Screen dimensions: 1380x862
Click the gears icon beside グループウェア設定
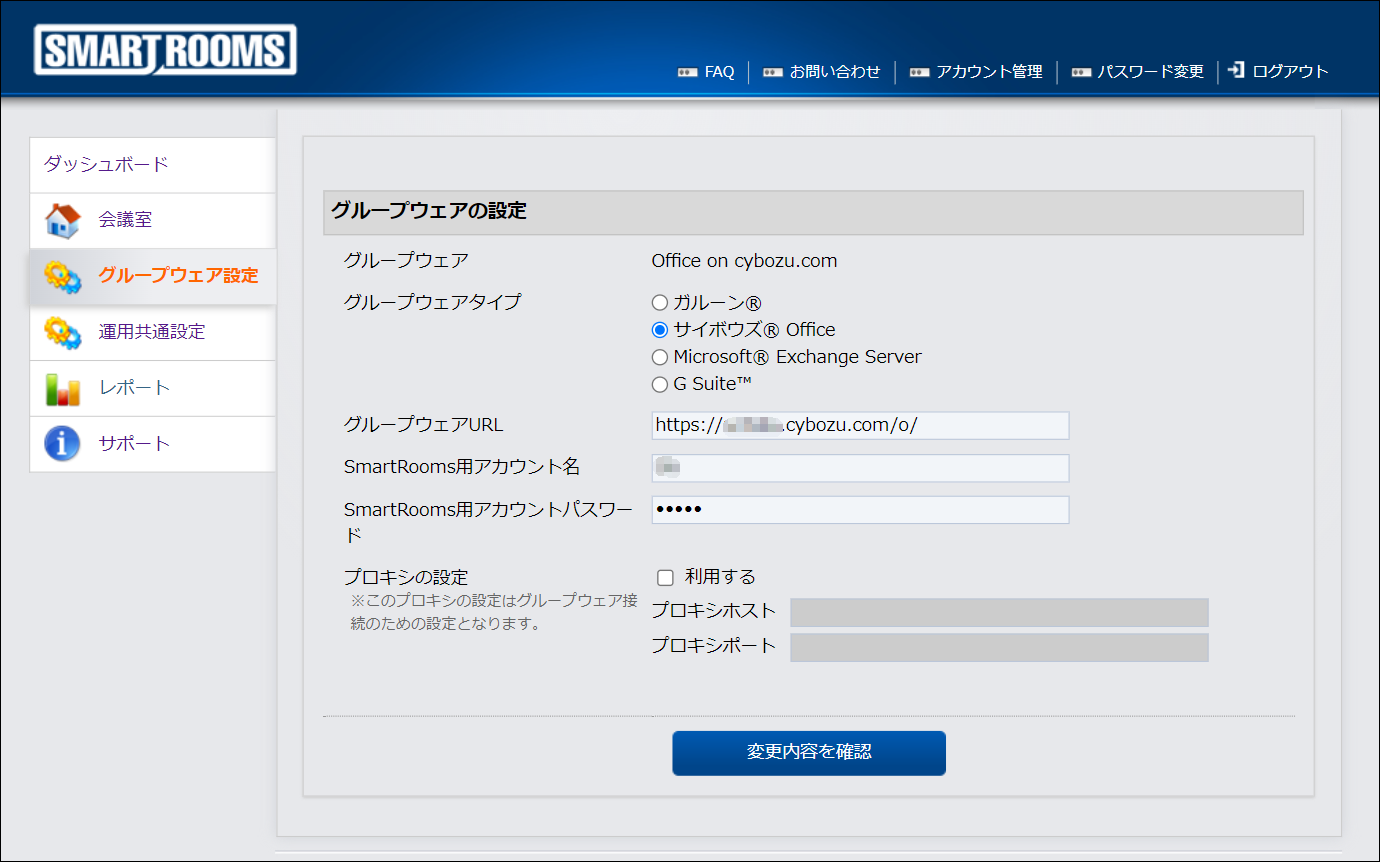tap(62, 277)
